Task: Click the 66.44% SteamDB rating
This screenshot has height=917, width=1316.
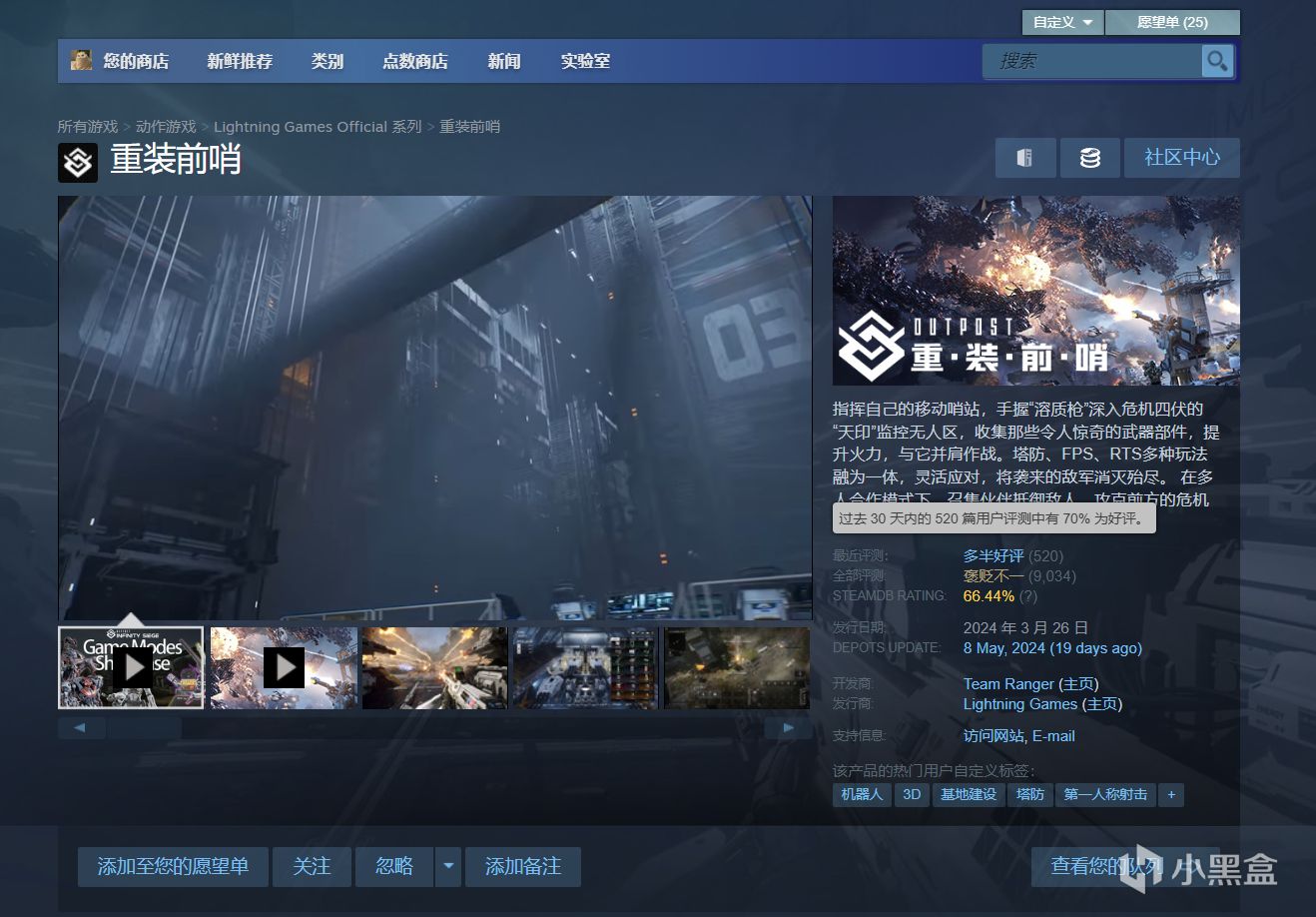Action: pos(988,595)
